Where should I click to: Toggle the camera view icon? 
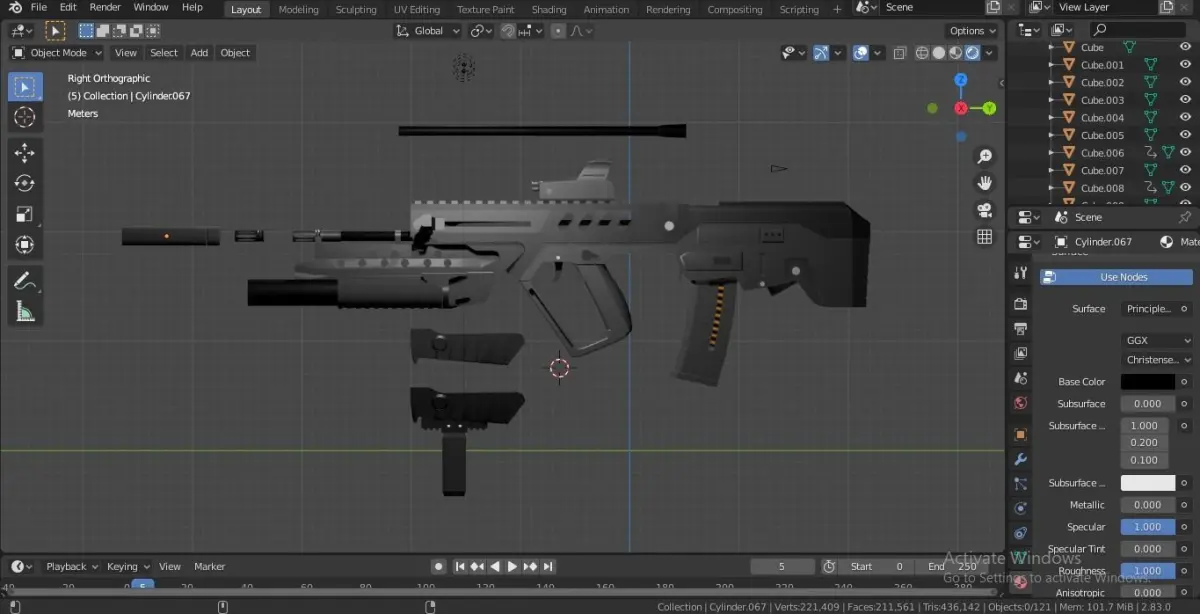985,210
